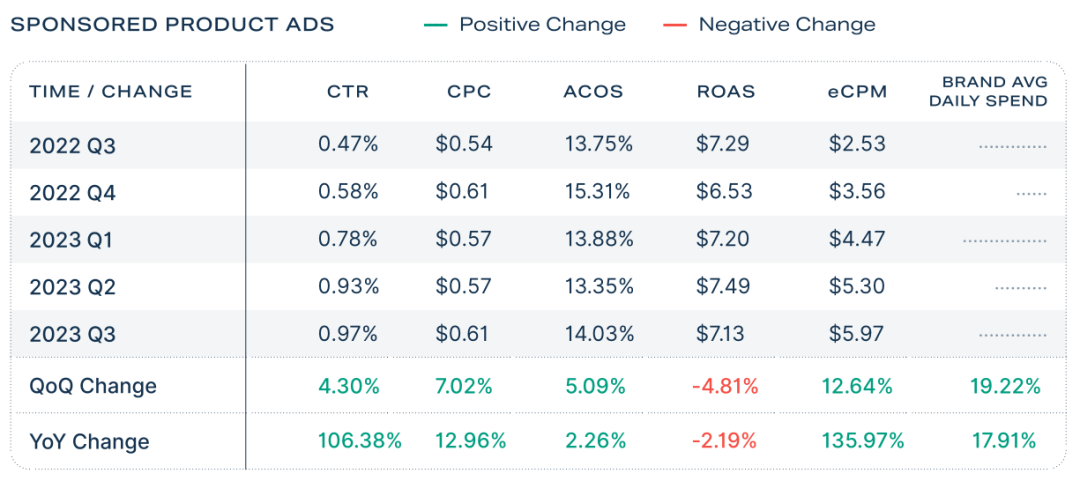Click the YoY Change row label
Screen dimensions: 1080x481
89,441
